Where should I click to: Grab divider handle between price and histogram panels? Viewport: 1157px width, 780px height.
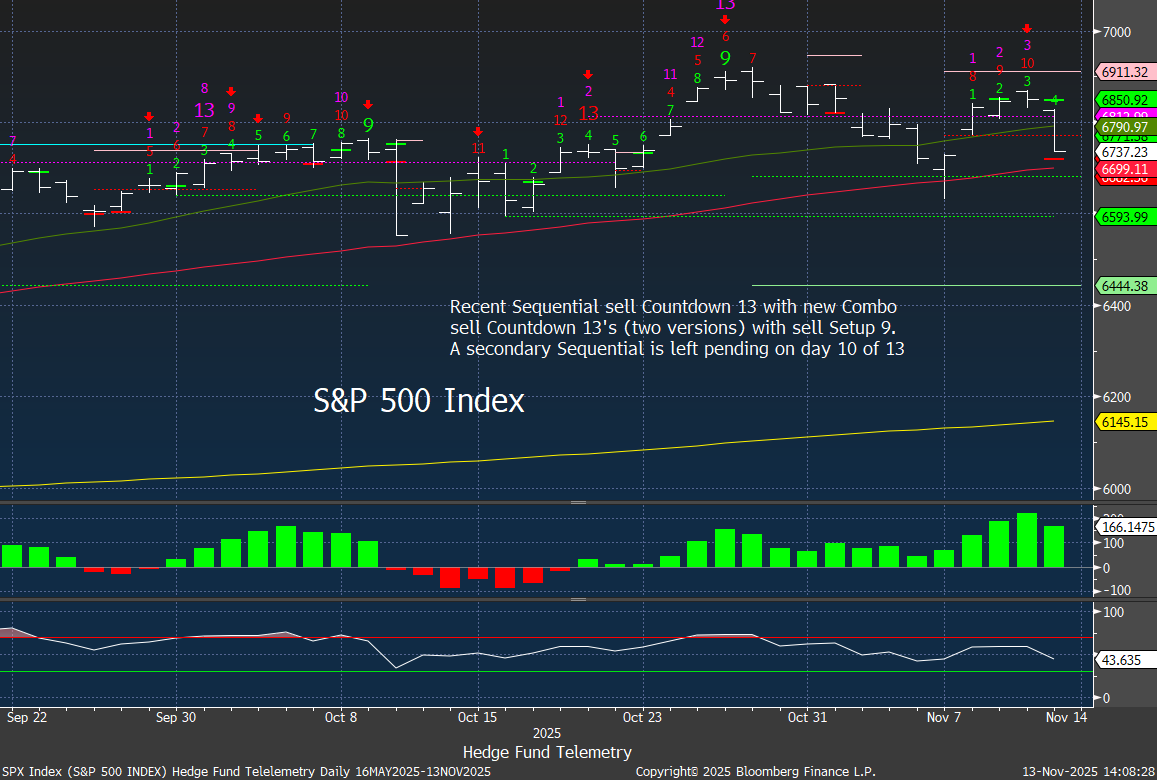578,503
